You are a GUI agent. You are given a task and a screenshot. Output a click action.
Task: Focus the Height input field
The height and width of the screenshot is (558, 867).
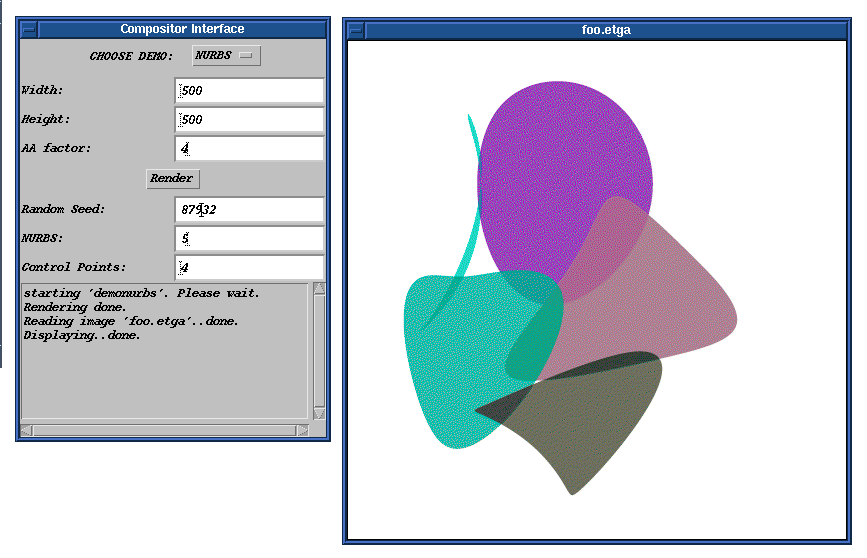[x=249, y=120]
